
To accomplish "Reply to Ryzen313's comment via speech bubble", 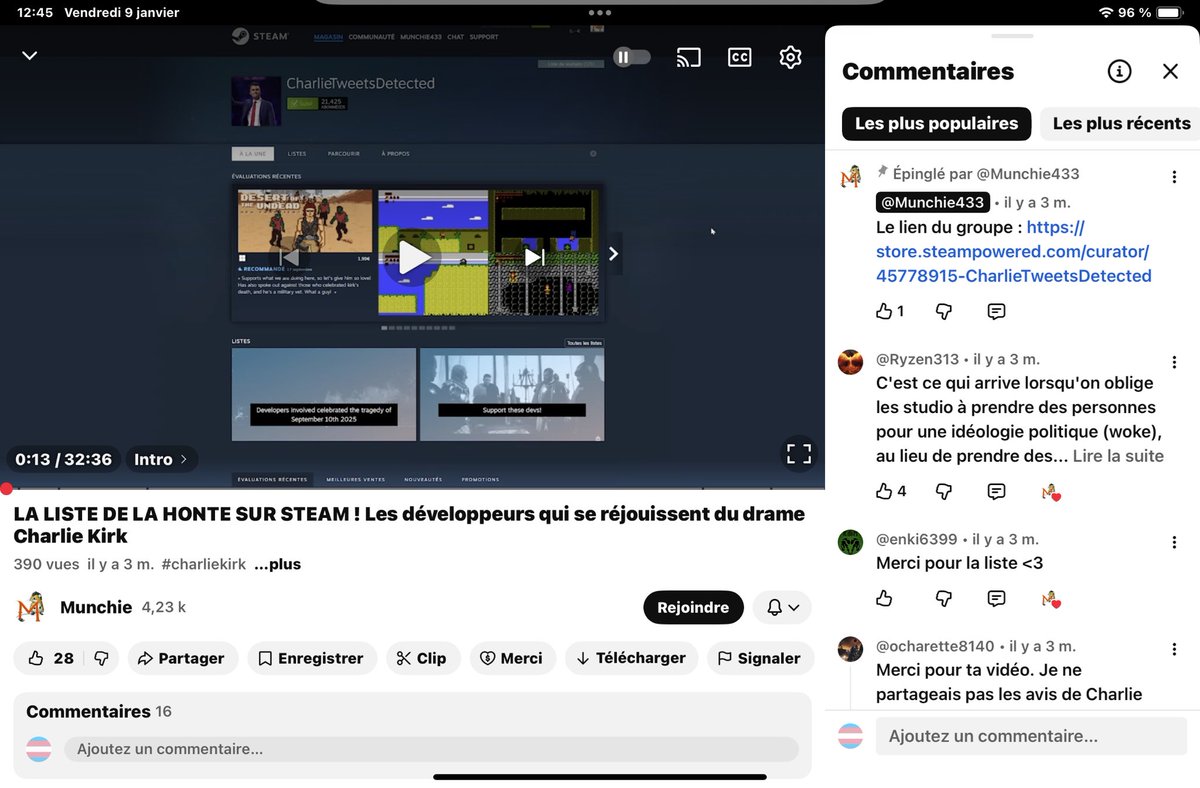I will pyautogui.click(x=996, y=491).
